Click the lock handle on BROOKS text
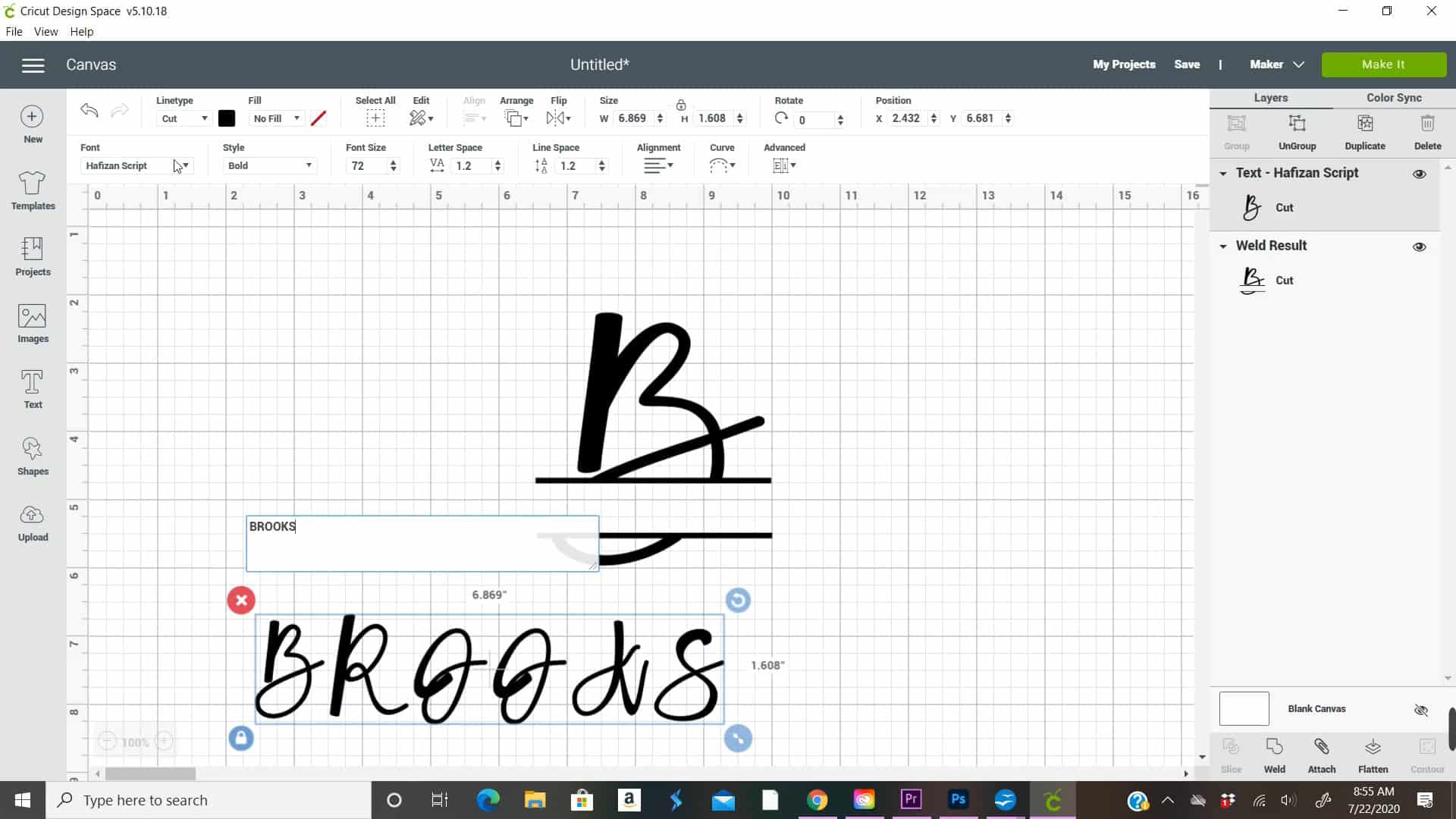 click(241, 738)
